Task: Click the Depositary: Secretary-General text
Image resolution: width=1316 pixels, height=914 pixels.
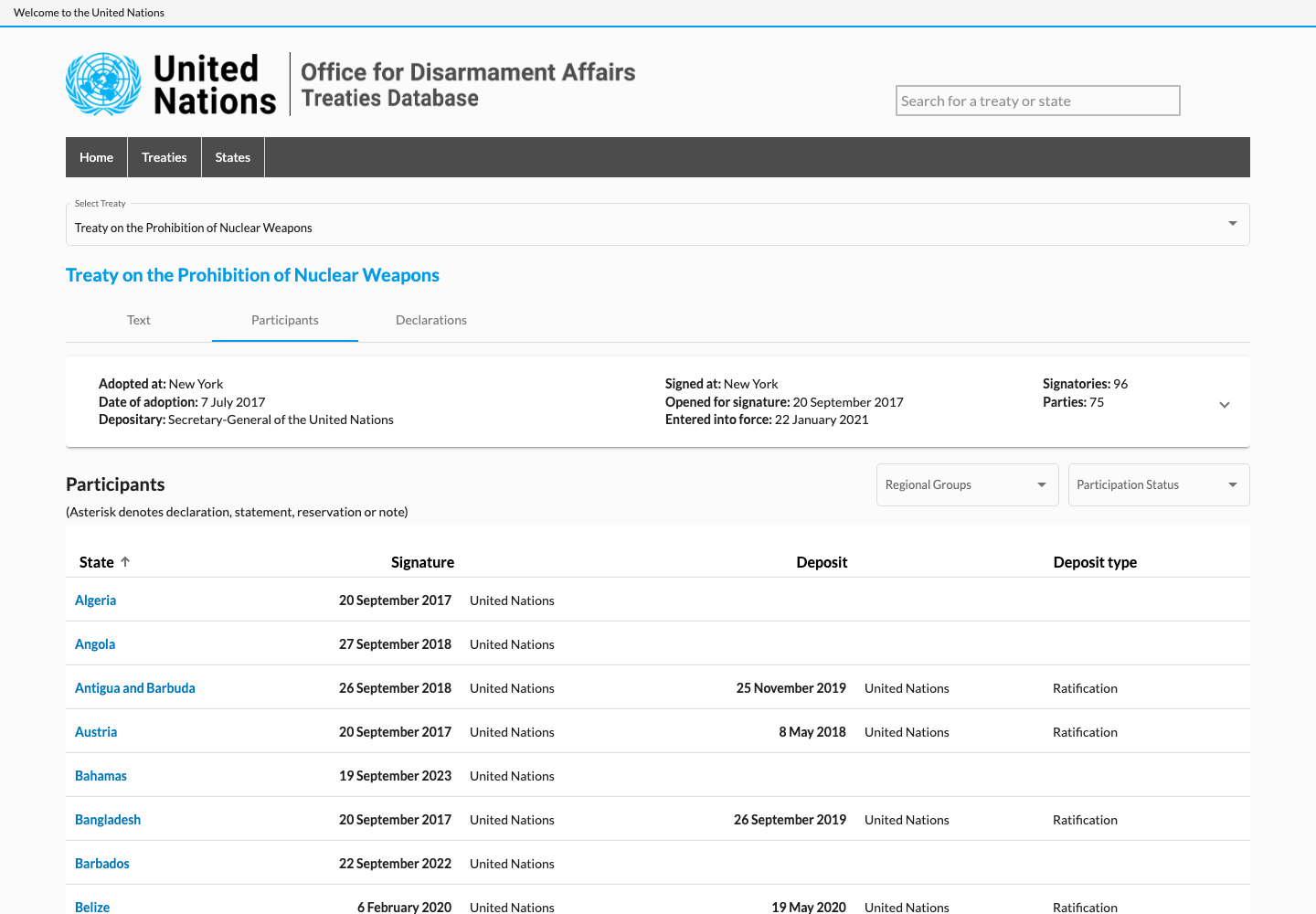Action: [x=246, y=420]
